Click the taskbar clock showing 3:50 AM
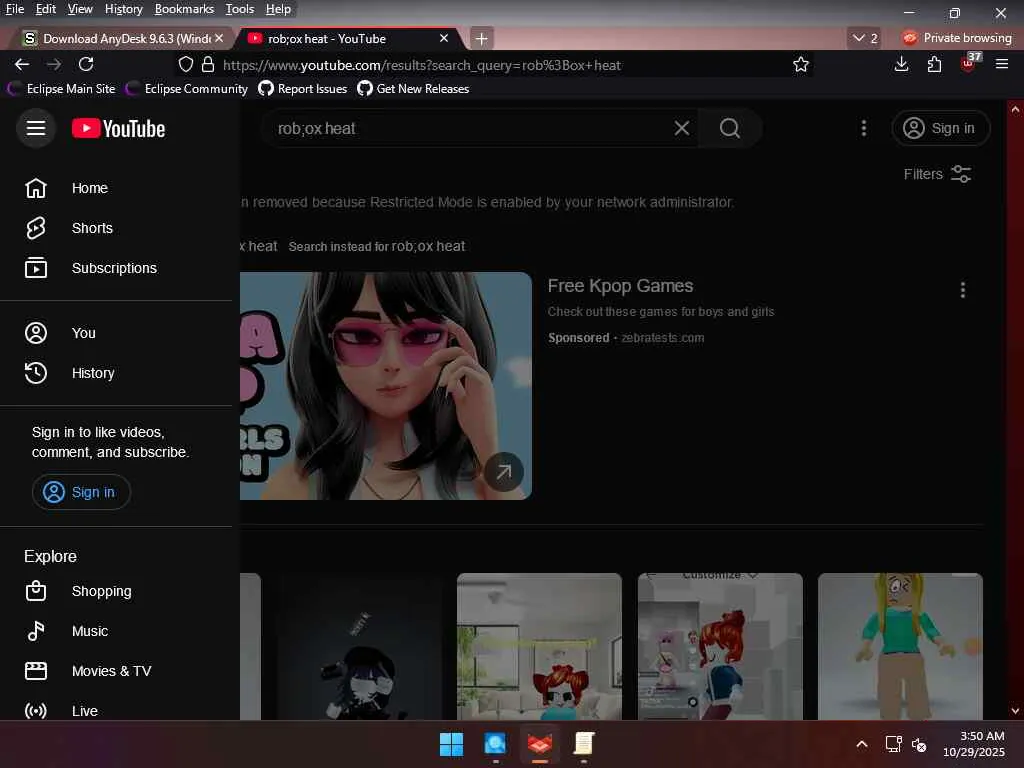The width and height of the screenshot is (1024, 768). click(974, 744)
